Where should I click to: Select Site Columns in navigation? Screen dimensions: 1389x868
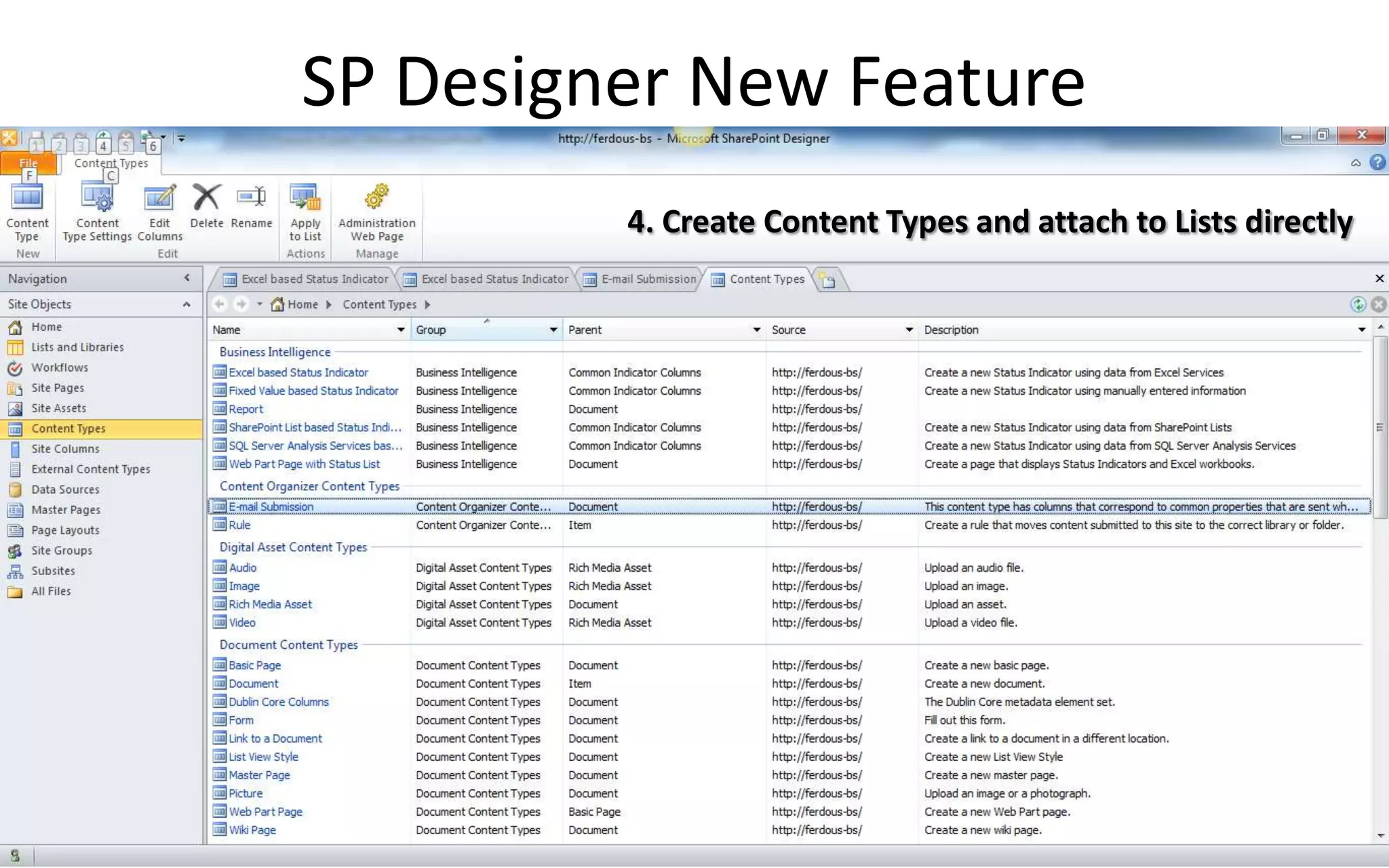tap(65, 449)
